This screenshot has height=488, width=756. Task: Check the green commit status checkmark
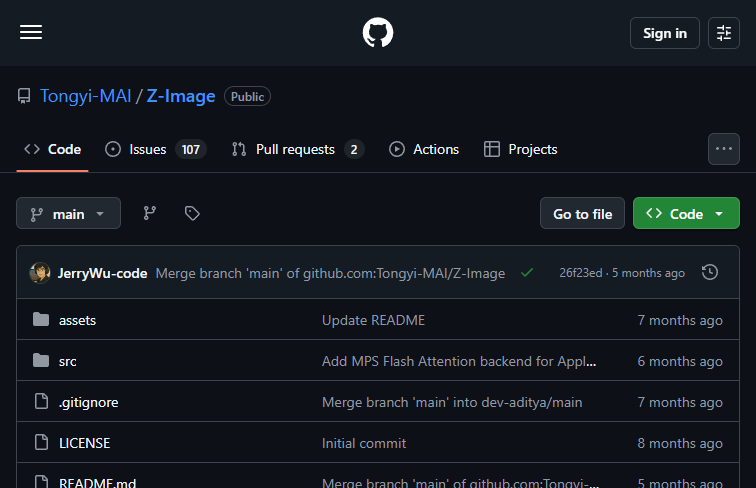[527, 273]
